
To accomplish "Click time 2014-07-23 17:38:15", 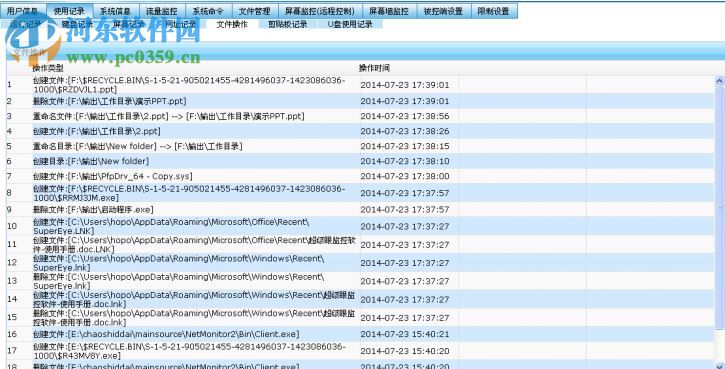I will (x=405, y=146).
